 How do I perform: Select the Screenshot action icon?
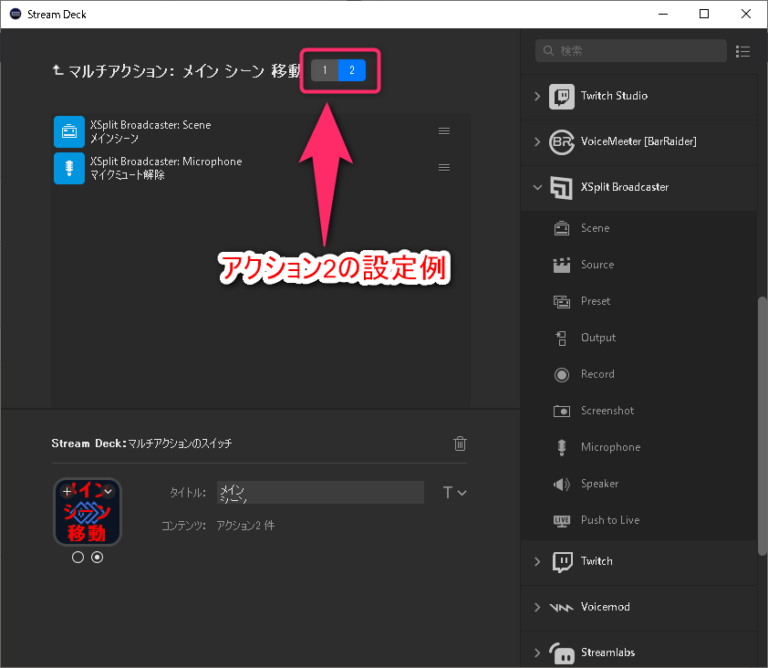(562, 411)
